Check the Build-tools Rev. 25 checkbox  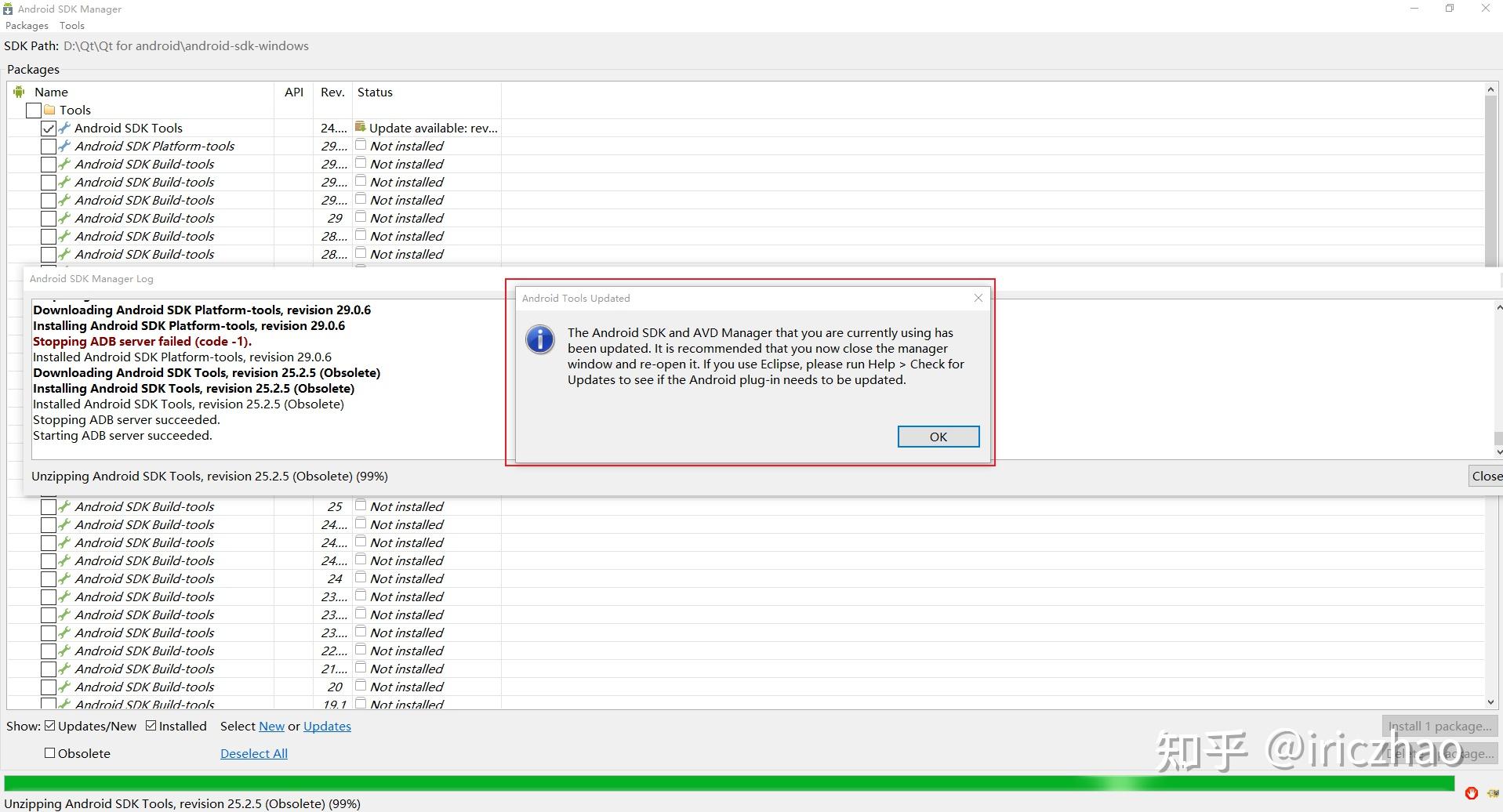[x=49, y=507]
